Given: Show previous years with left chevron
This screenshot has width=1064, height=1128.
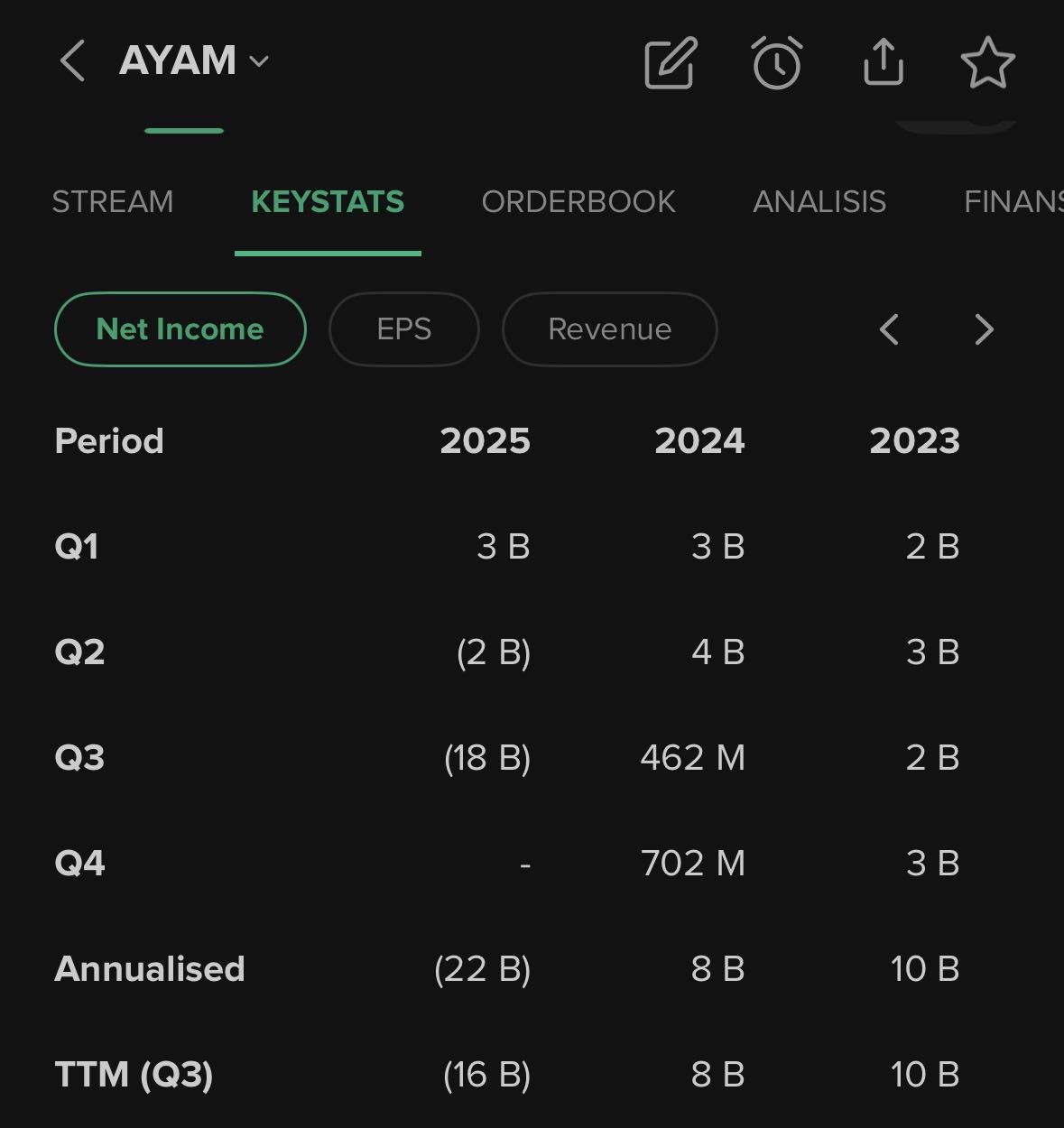Looking at the screenshot, I should pos(889,329).
